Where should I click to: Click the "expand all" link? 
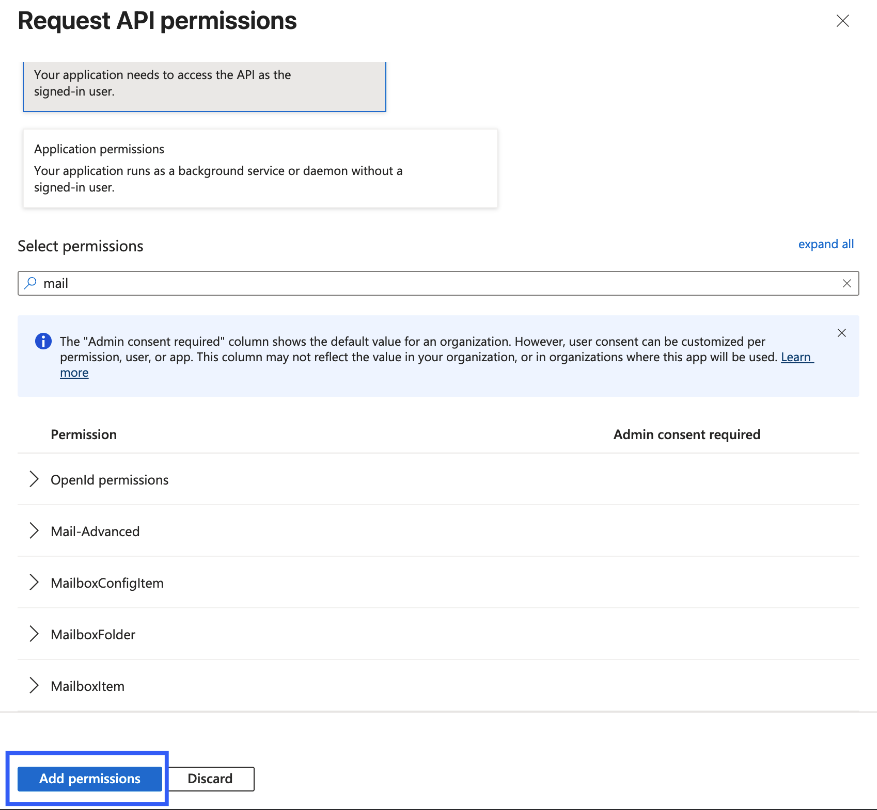(x=825, y=244)
